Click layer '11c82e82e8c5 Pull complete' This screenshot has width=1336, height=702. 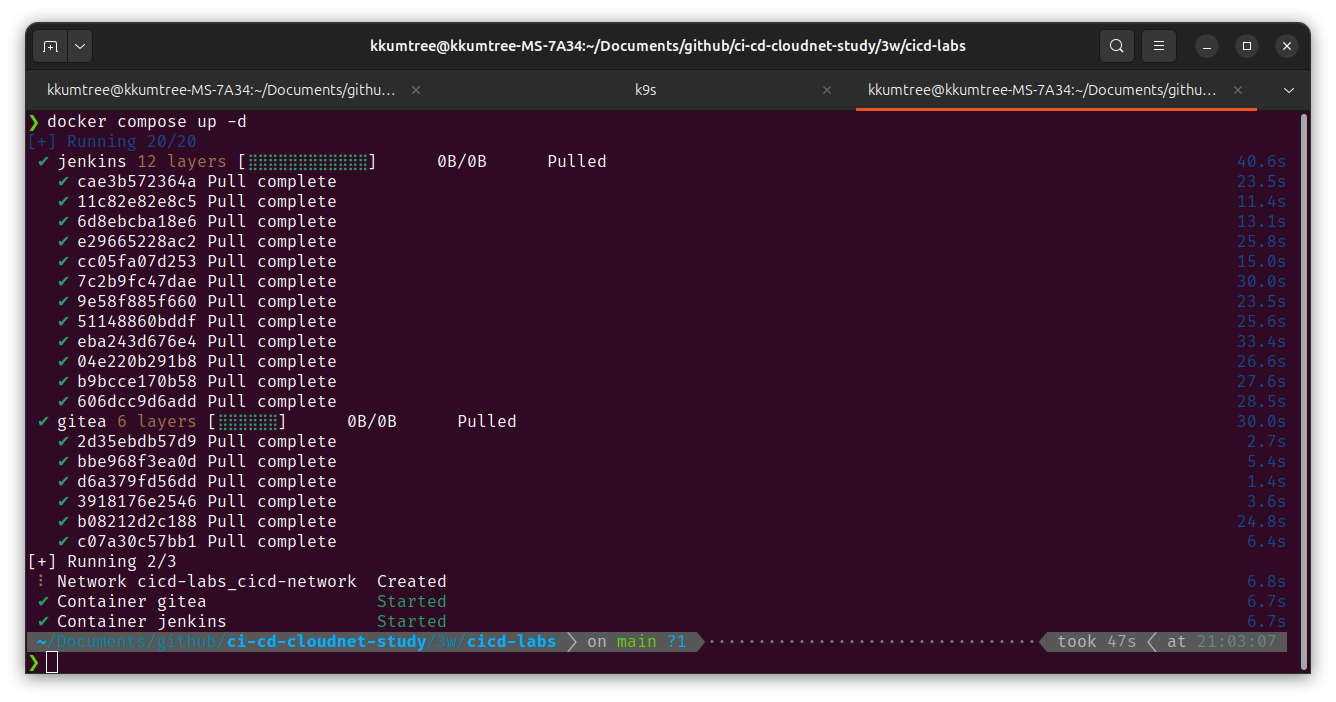pyautogui.click(x=197, y=202)
